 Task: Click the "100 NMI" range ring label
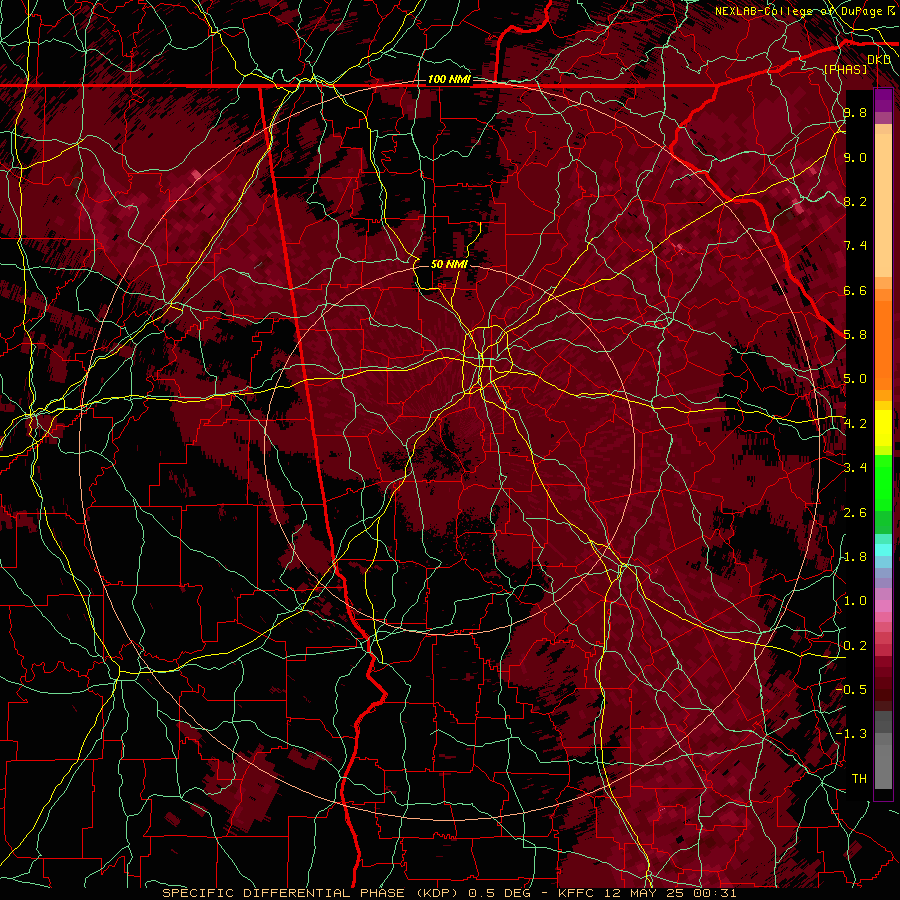point(449,79)
